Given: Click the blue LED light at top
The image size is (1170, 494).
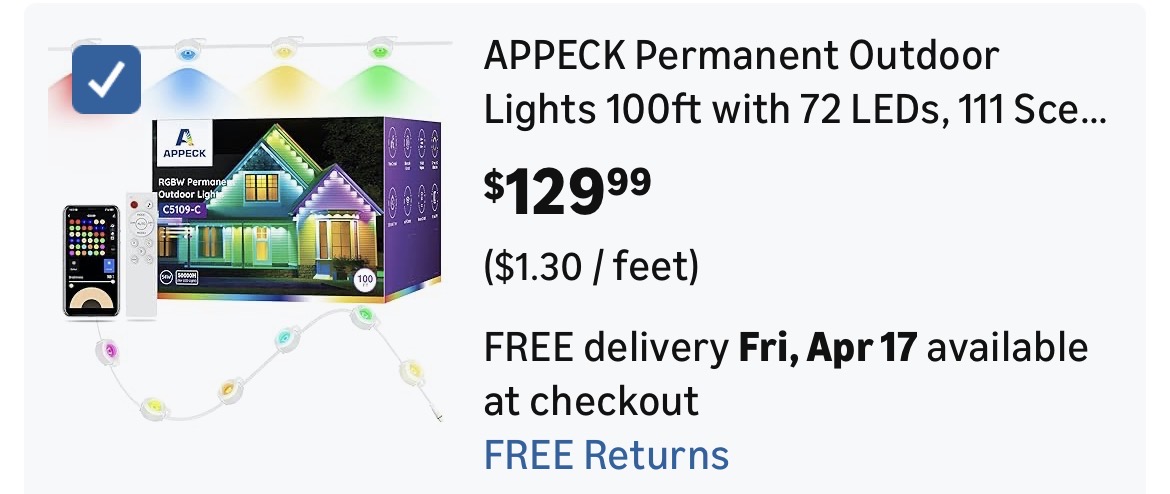Looking at the screenshot, I should (x=187, y=52).
